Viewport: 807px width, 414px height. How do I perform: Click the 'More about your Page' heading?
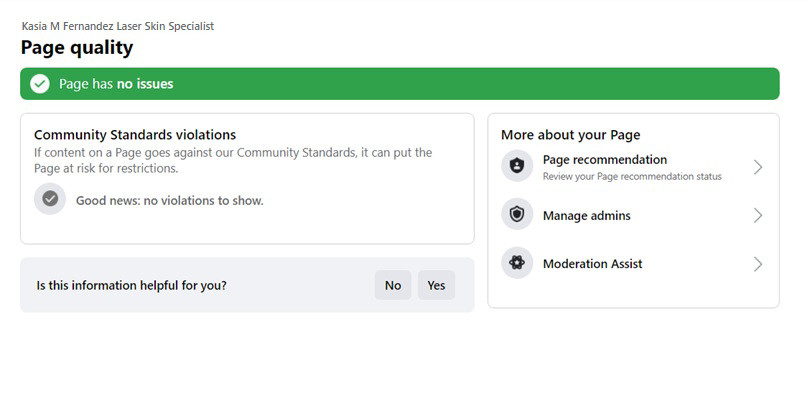[x=570, y=135]
